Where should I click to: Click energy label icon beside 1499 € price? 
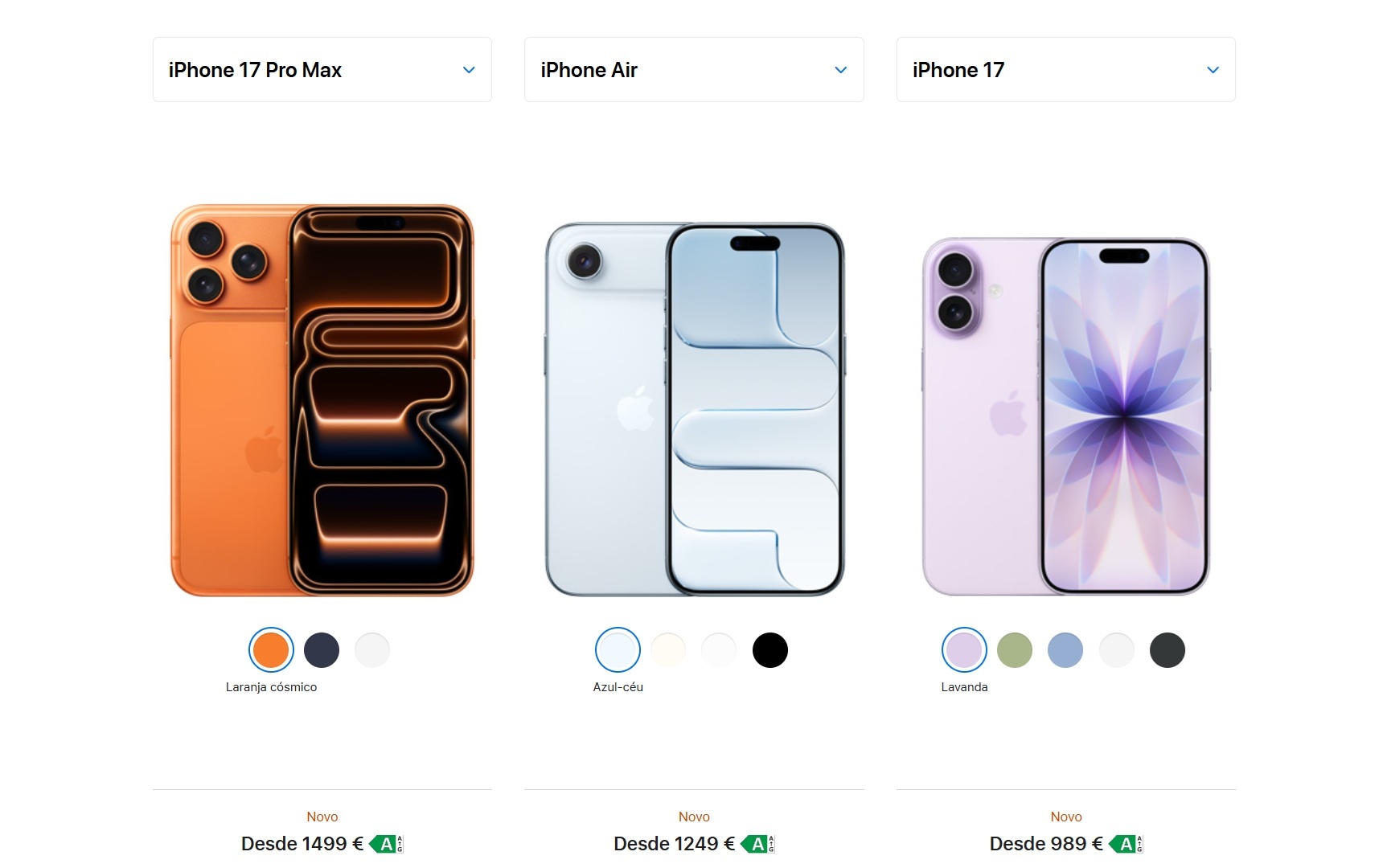point(386,844)
